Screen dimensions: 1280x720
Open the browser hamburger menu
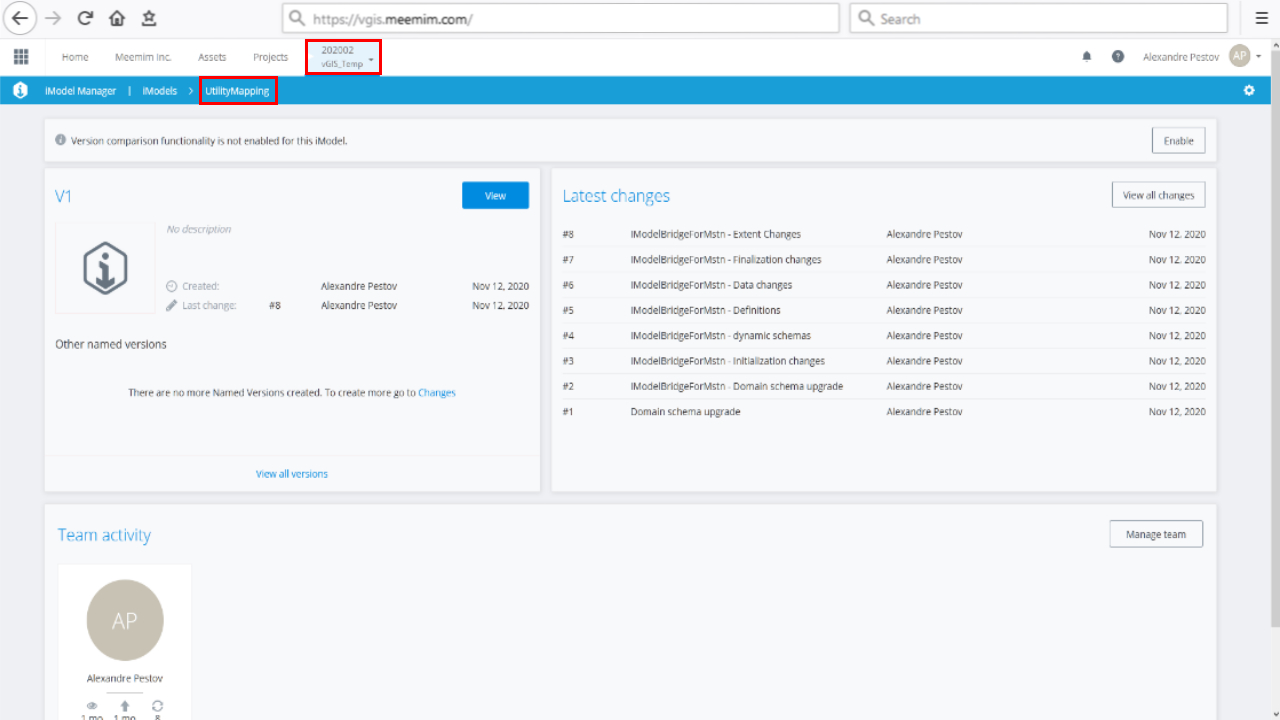point(1262,18)
